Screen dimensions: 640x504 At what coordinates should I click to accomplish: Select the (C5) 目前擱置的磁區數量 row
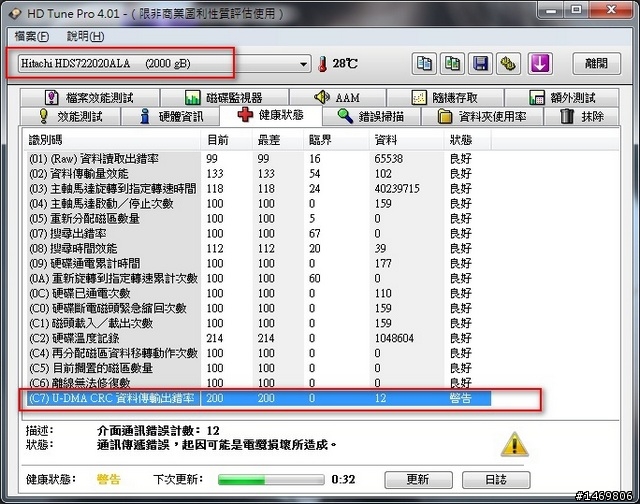[259, 368]
